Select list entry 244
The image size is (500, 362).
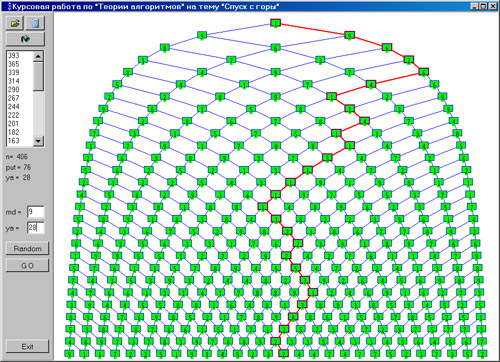click(14, 106)
